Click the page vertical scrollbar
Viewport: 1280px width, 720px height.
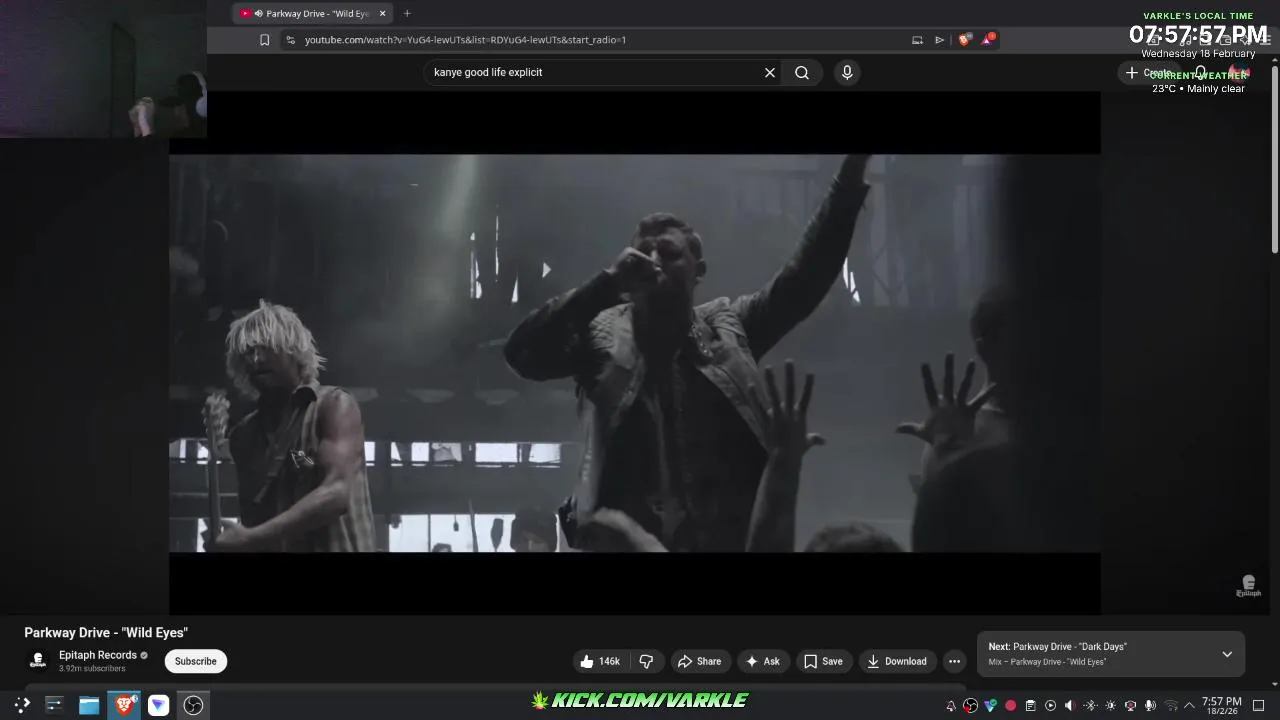coord(1274,160)
